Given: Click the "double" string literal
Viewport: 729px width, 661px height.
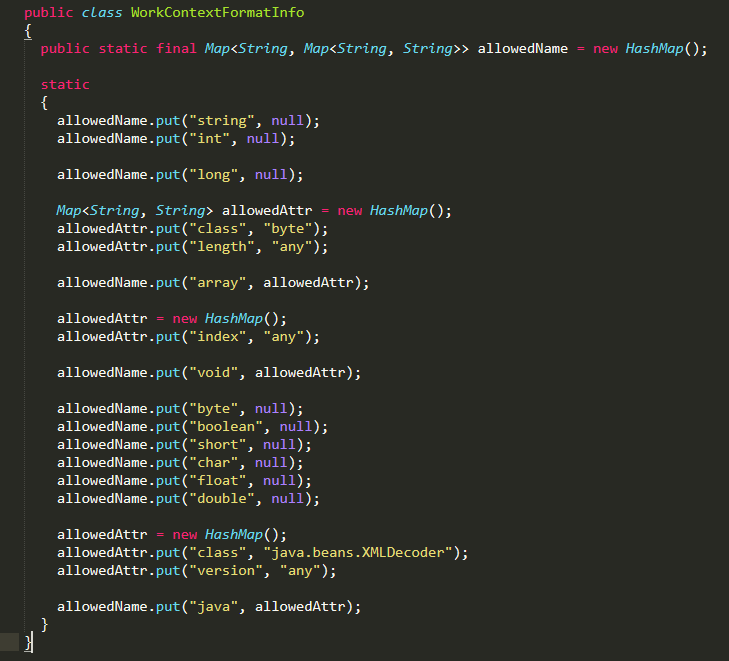Looking at the screenshot, I should coord(222,498).
